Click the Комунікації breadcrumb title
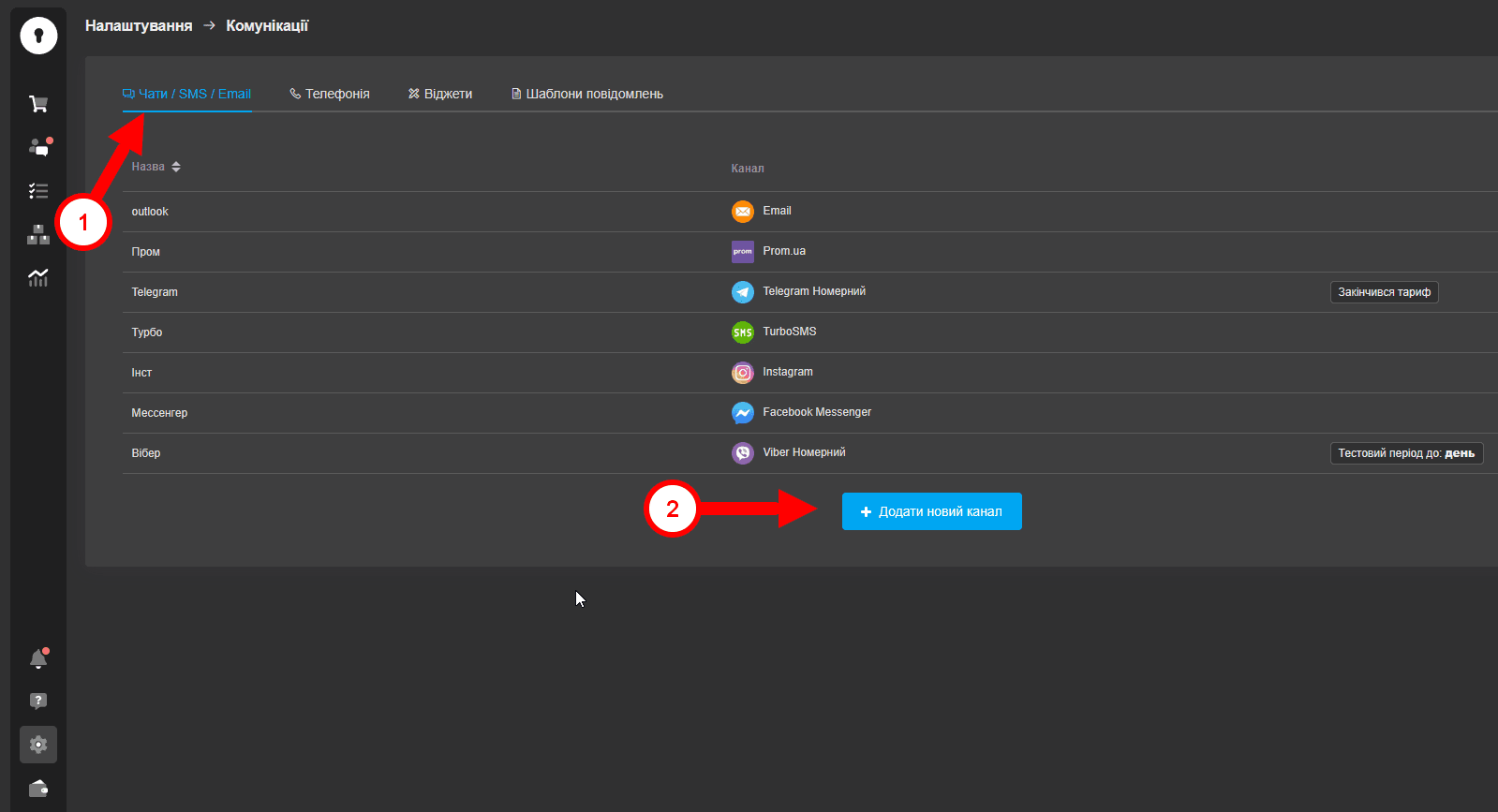The height and width of the screenshot is (812, 1498). click(x=267, y=26)
